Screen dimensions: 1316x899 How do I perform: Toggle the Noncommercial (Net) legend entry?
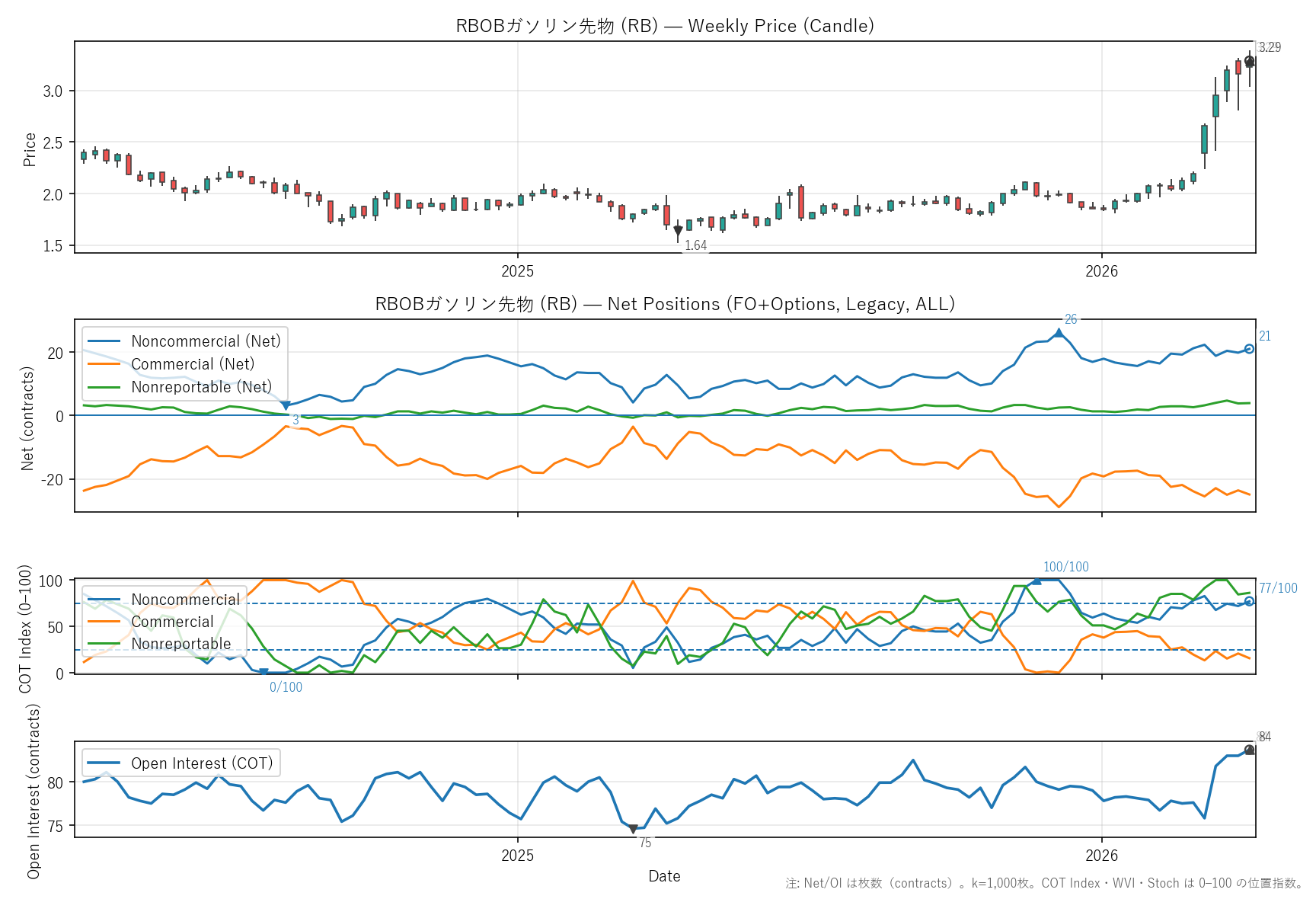(206, 341)
